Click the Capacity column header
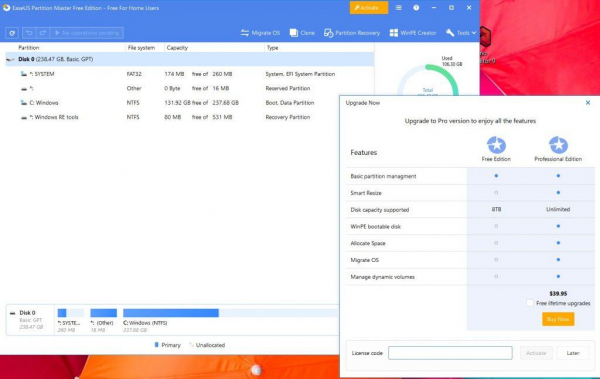 click(177, 48)
